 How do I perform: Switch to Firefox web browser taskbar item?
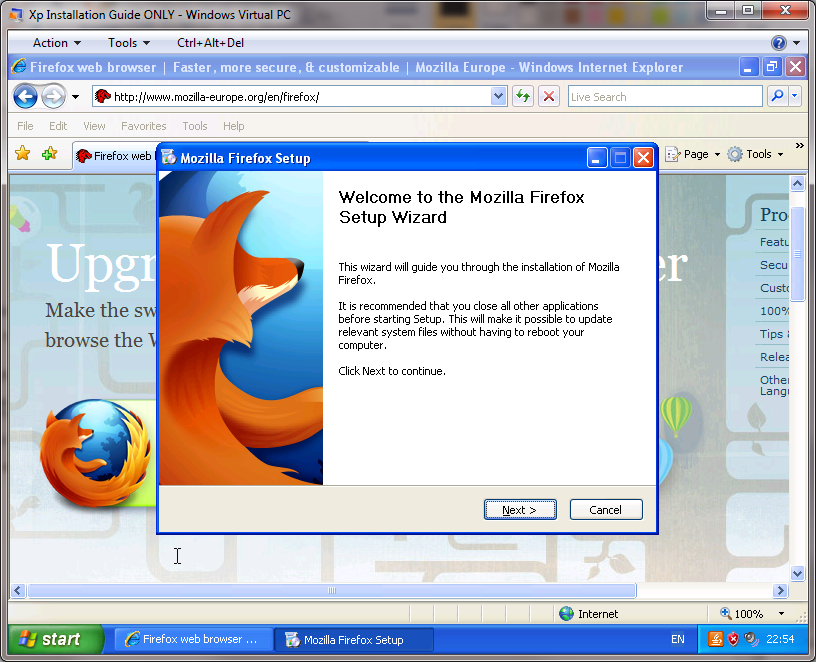pyautogui.click(x=193, y=640)
